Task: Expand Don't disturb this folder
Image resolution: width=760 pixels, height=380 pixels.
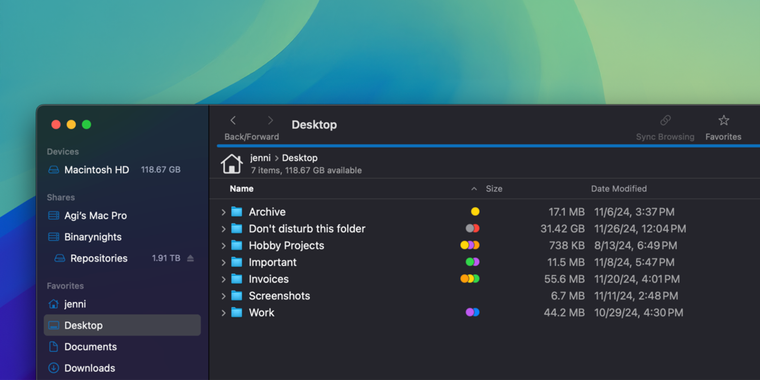Action: [223, 229]
